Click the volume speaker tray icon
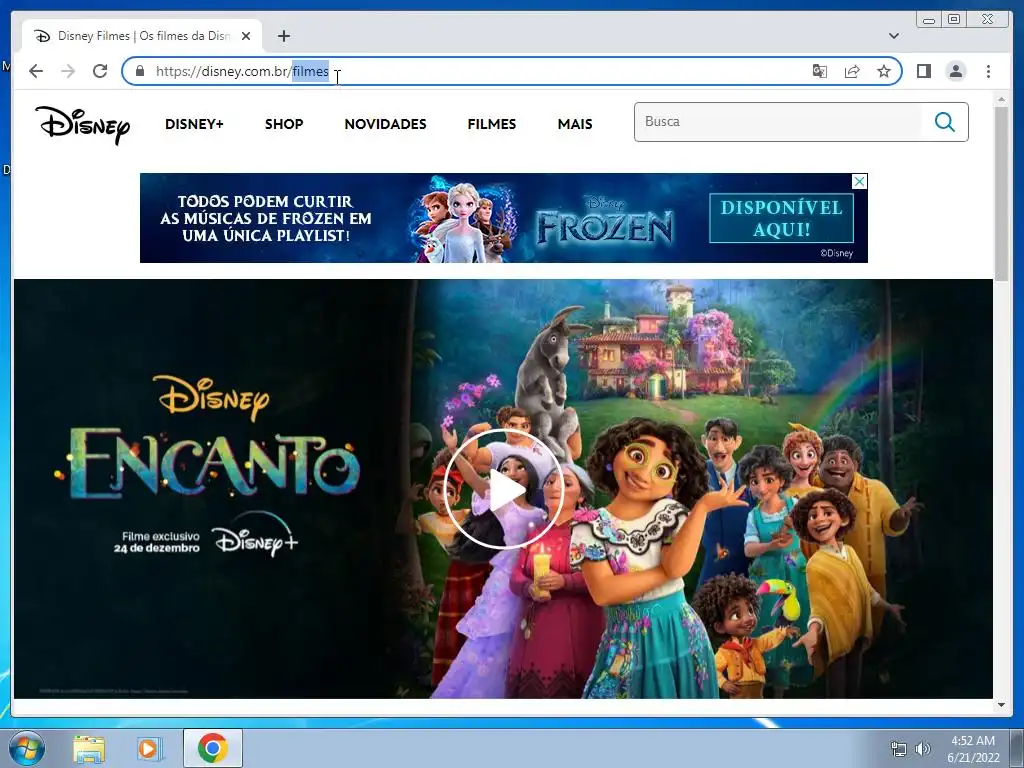The width and height of the screenshot is (1024, 768). tap(922, 749)
